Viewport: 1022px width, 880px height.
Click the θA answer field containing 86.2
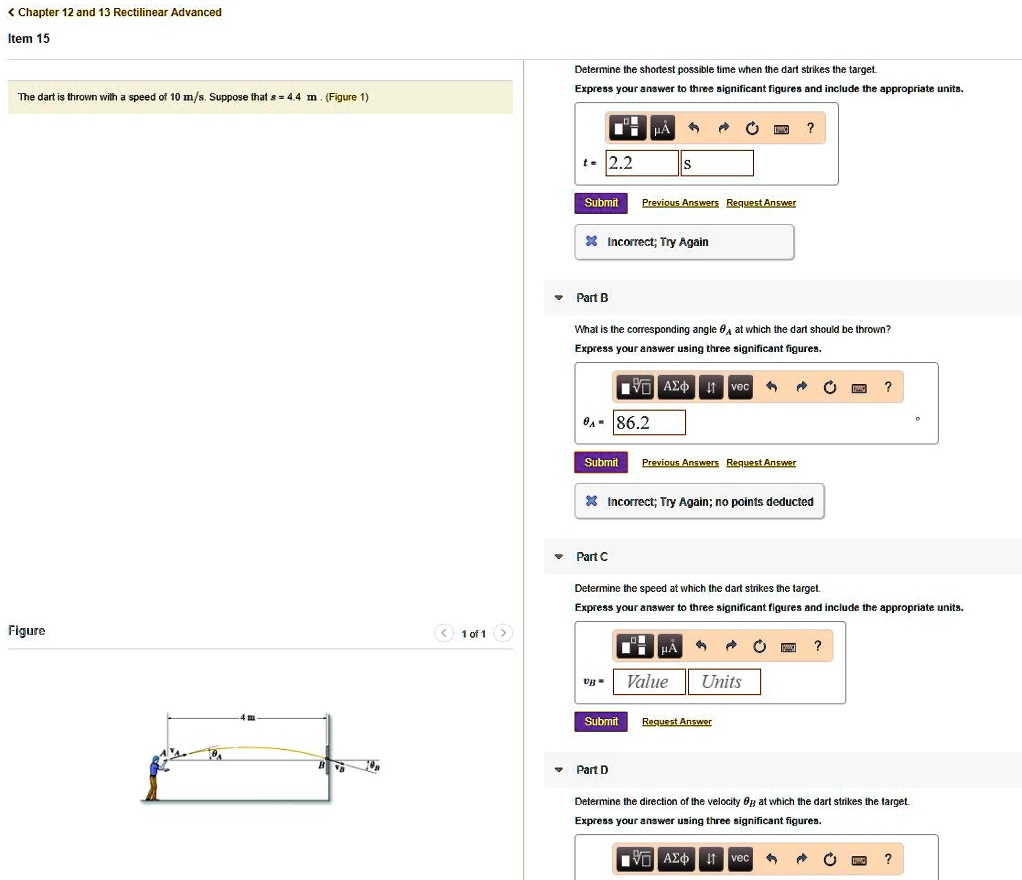pyautogui.click(x=649, y=423)
